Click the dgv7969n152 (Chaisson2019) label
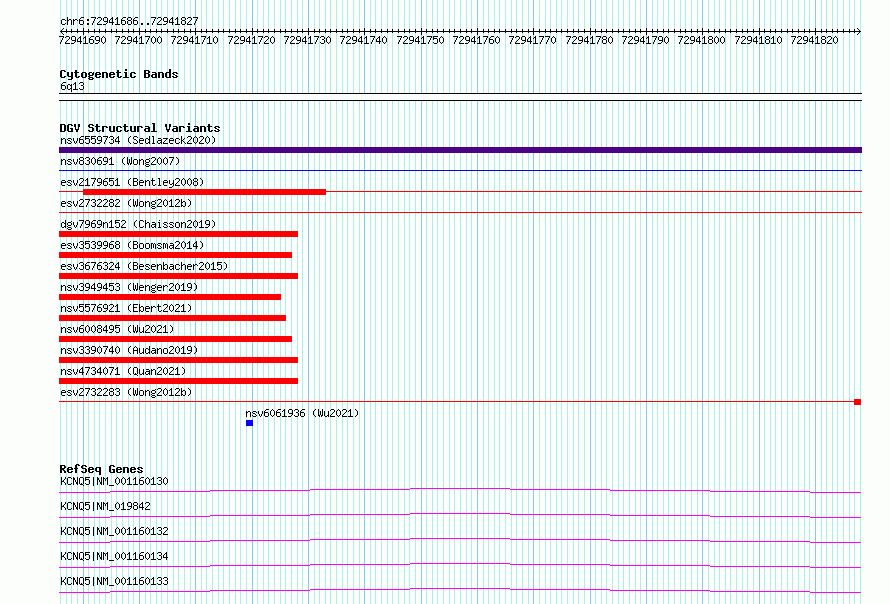 pos(138,224)
